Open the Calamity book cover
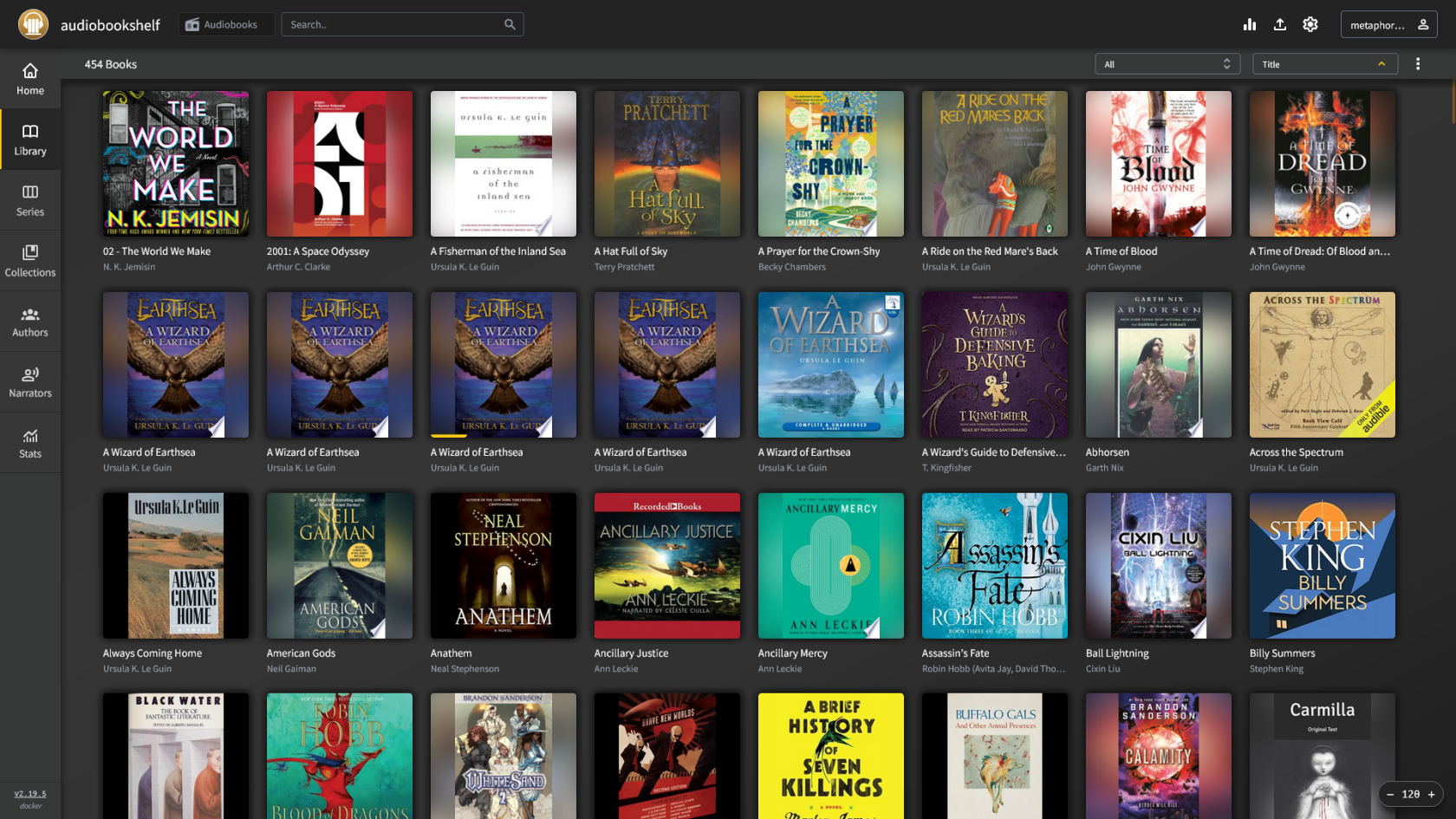This screenshot has height=819, width=1456. click(x=1159, y=756)
